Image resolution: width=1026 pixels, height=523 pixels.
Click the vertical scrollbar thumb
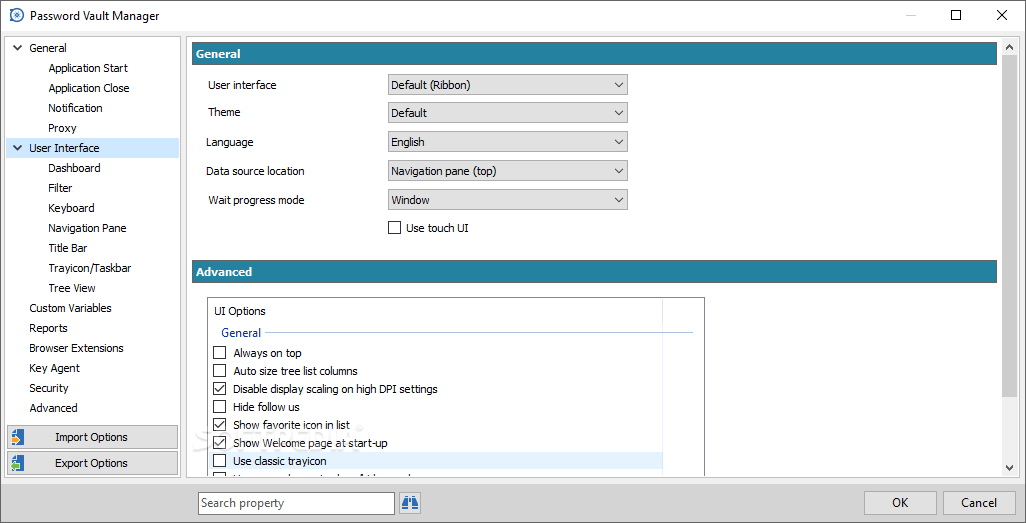tap(1010, 226)
